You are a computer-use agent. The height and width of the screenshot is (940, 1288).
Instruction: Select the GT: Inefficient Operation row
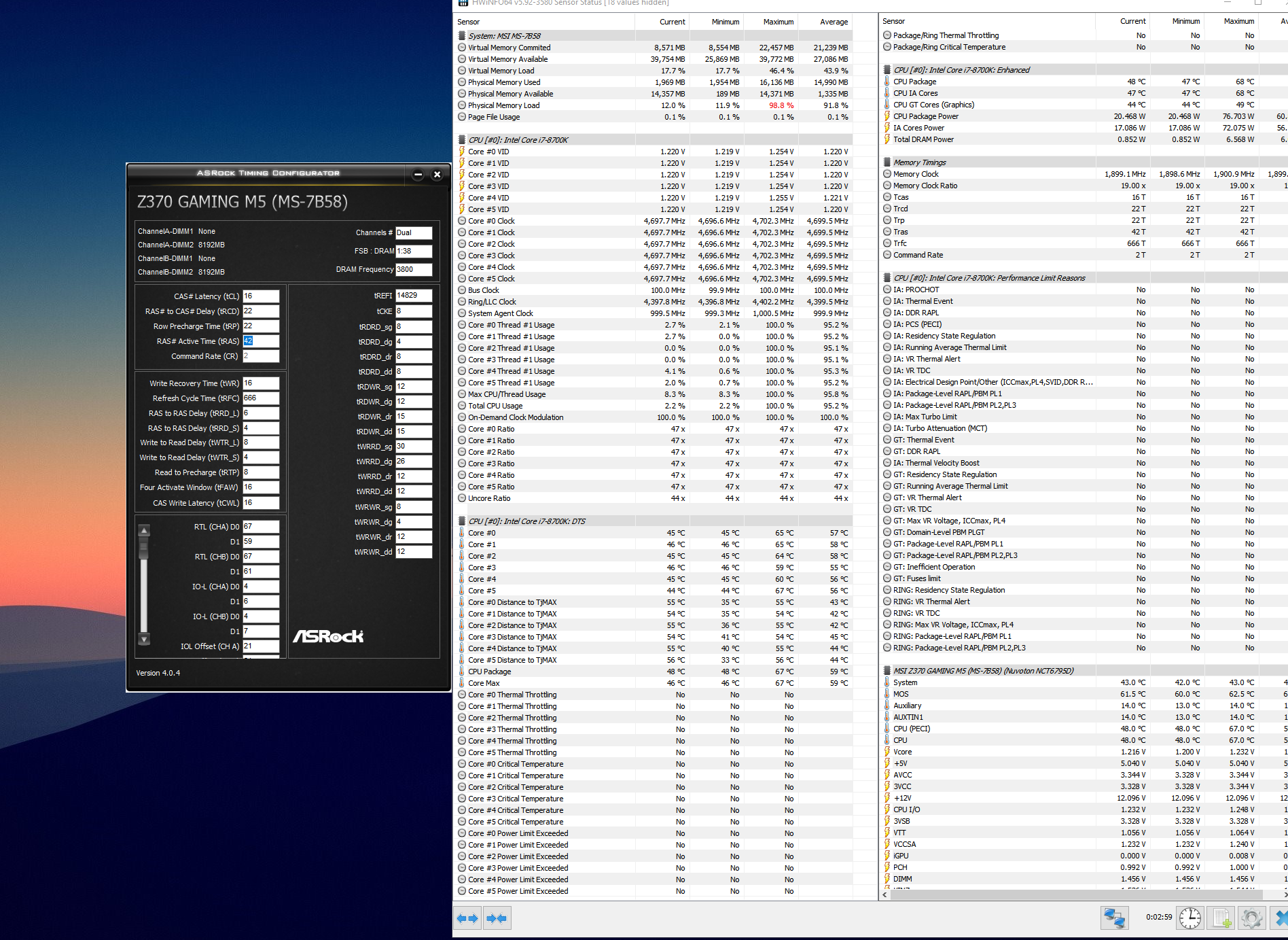click(x=1084, y=567)
